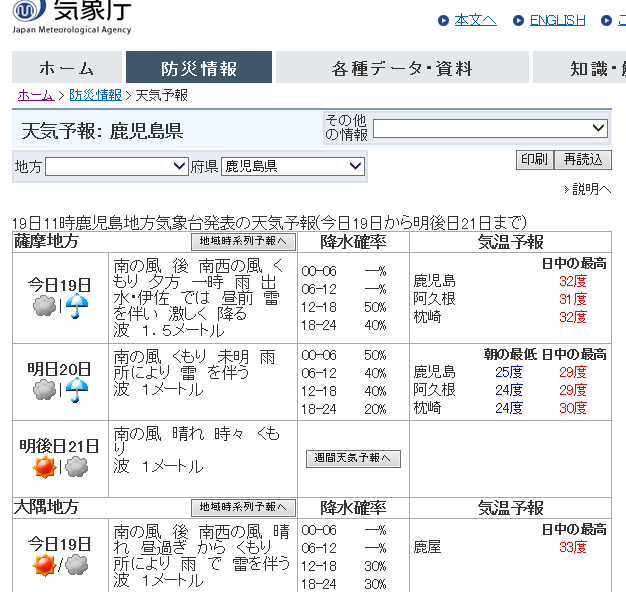Click bullet icon beside ENGLISH link
626x592 pixels.
pyautogui.click(x=518, y=20)
